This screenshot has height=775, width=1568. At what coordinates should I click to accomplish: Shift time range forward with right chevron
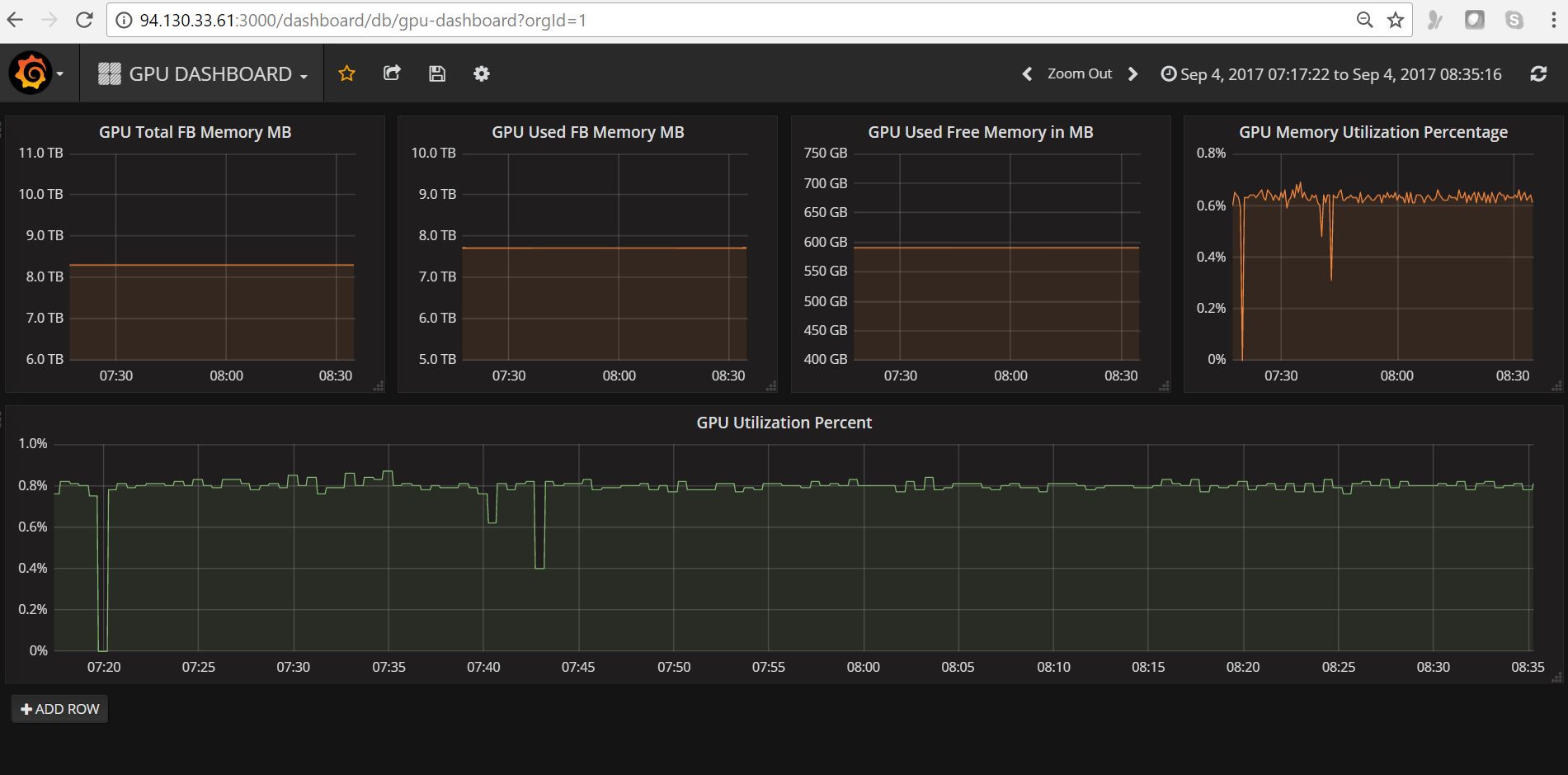(1132, 73)
